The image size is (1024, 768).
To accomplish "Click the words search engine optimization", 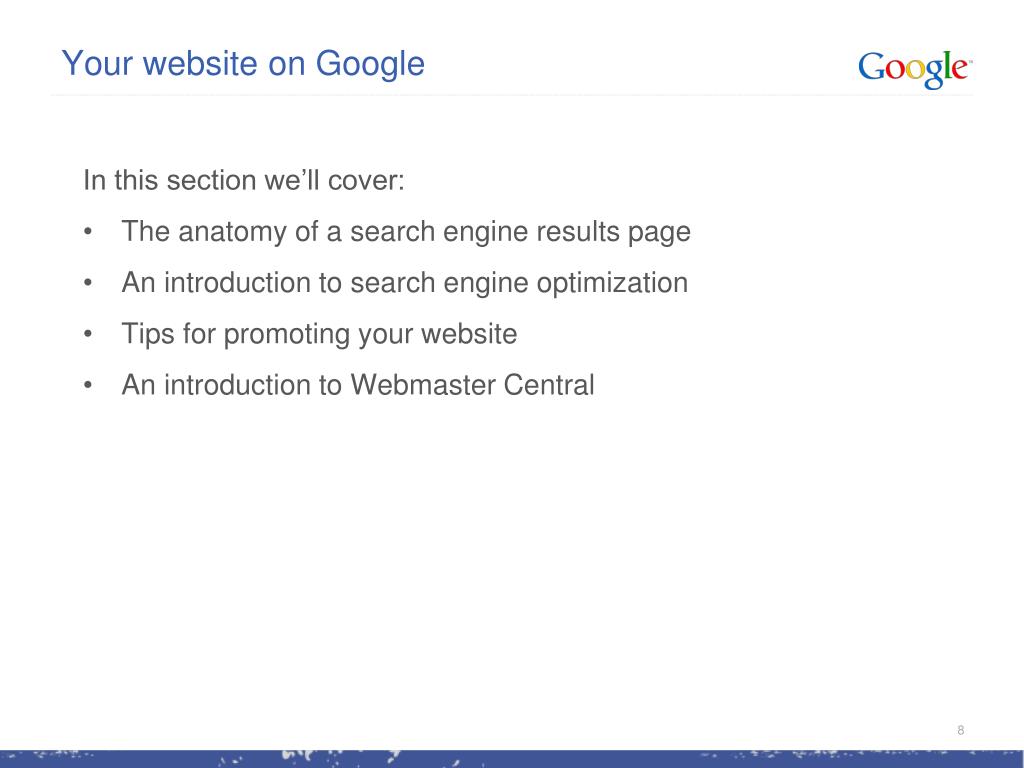I will (519, 283).
